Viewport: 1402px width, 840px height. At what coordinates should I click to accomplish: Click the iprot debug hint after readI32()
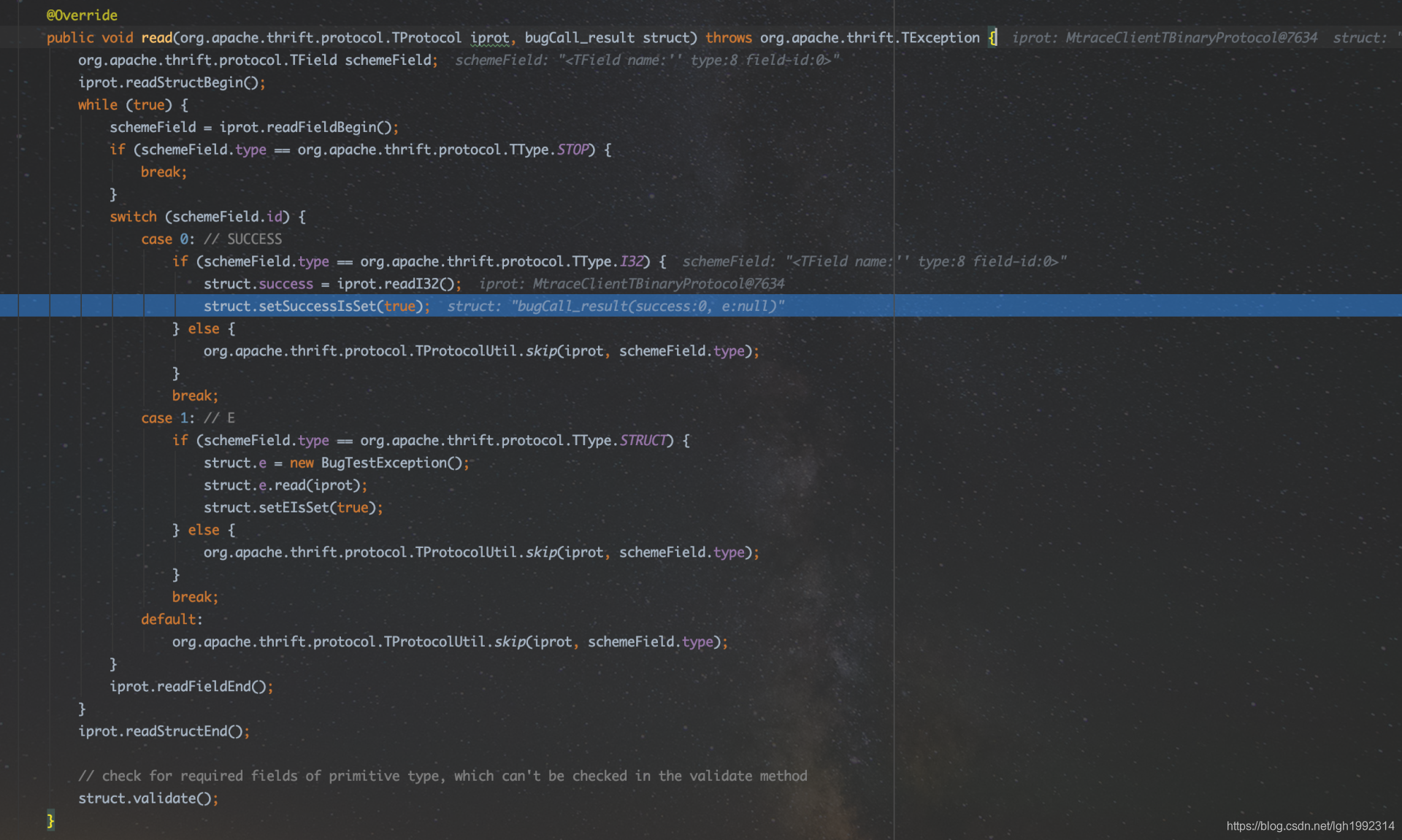(632, 284)
